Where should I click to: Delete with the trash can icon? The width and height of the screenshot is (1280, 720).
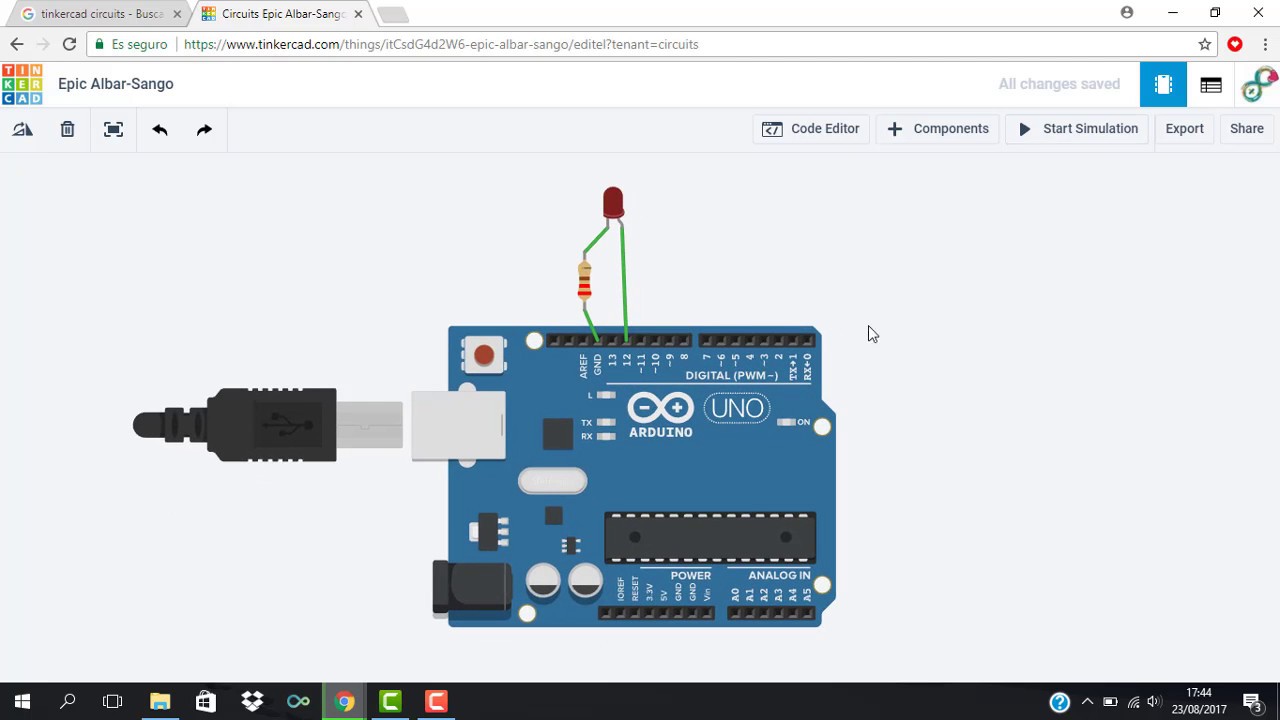pyautogui.click(x=67, y=129)
